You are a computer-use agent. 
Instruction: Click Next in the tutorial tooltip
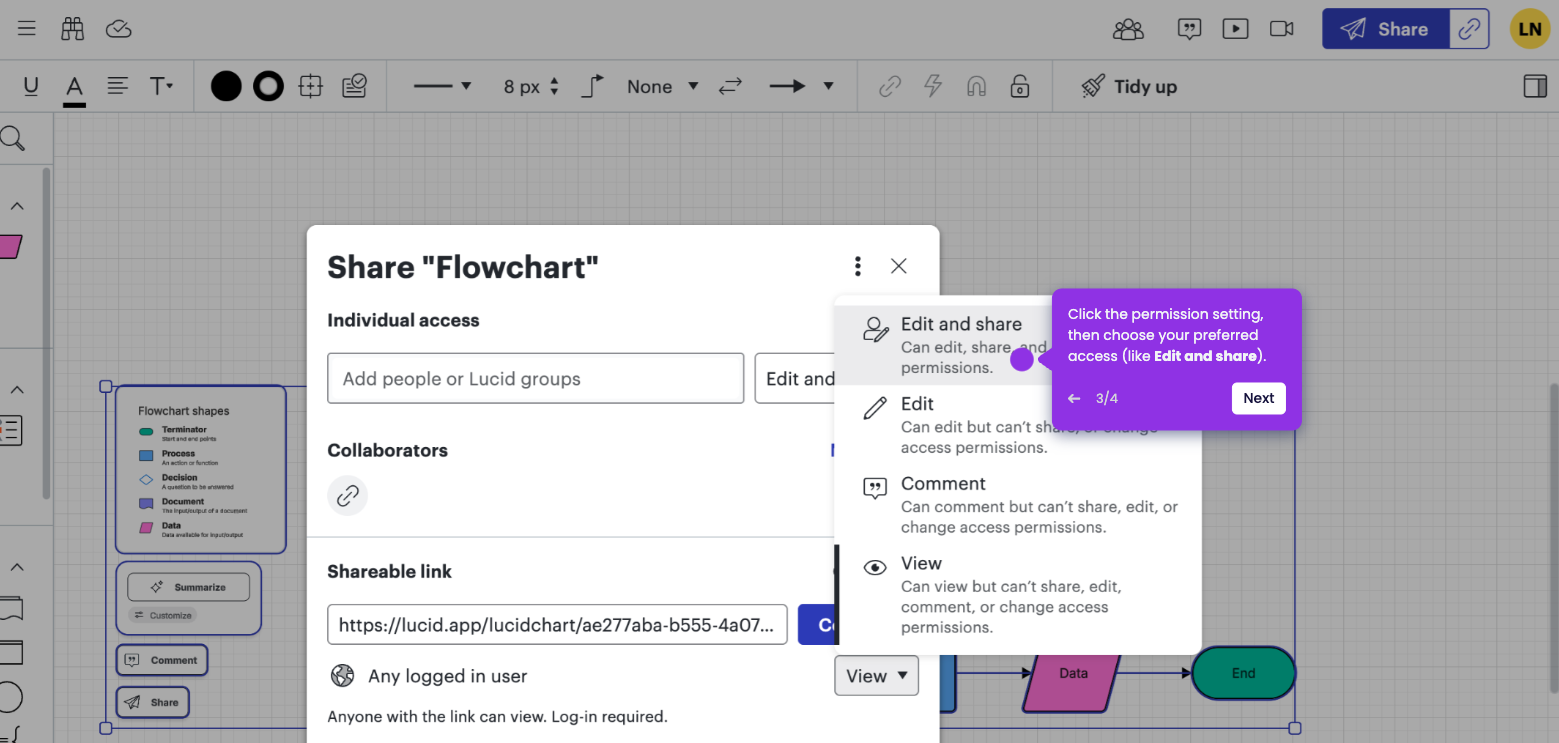[x=1258, y=398]
